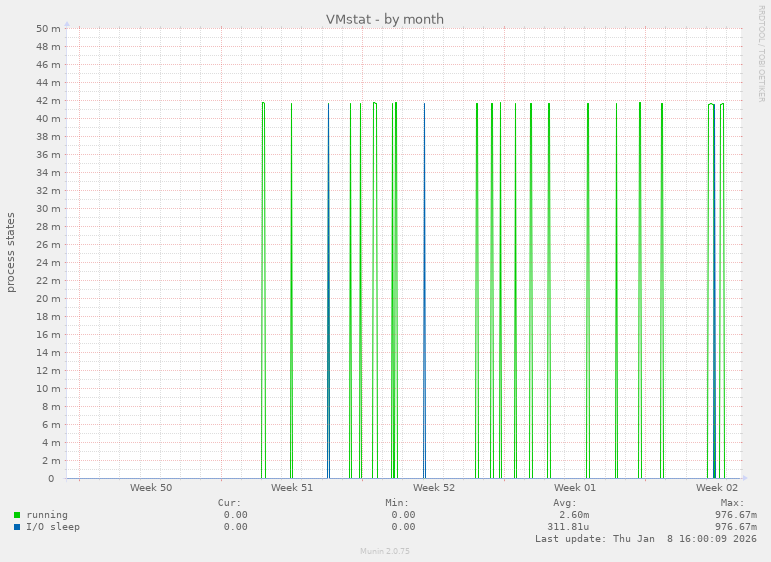The width and height of the screenshot is (771, 562).
Task: Click the 'Cur:' column header
Action: (x=230, y=503)
